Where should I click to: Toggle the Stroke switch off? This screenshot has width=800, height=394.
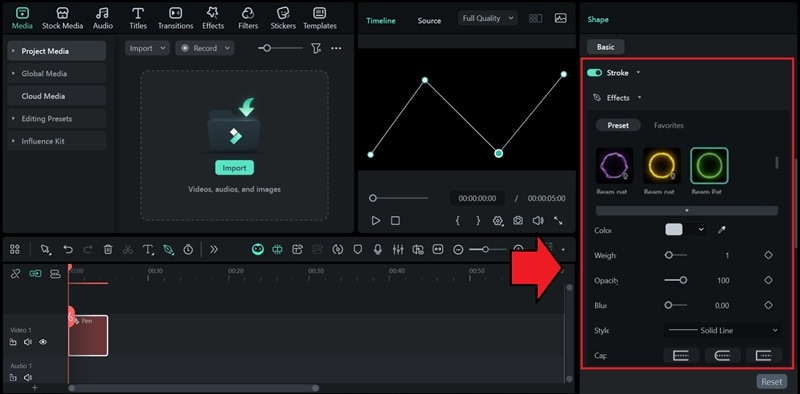(x=594, y=73)
